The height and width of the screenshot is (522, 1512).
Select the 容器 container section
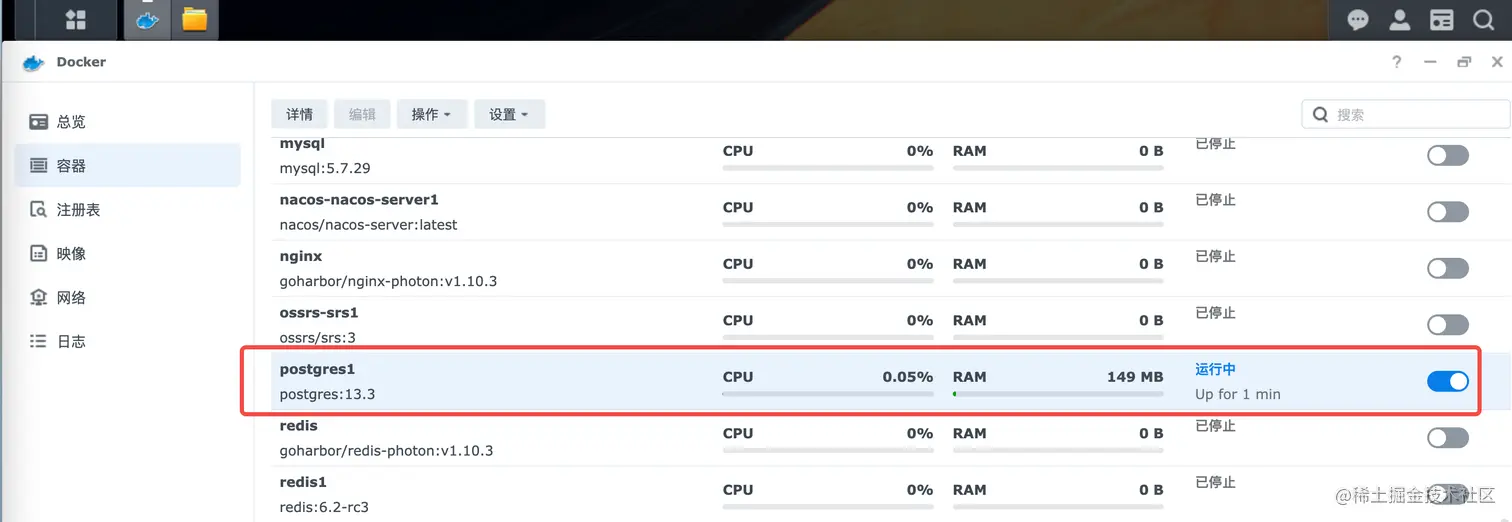point(128,166)
